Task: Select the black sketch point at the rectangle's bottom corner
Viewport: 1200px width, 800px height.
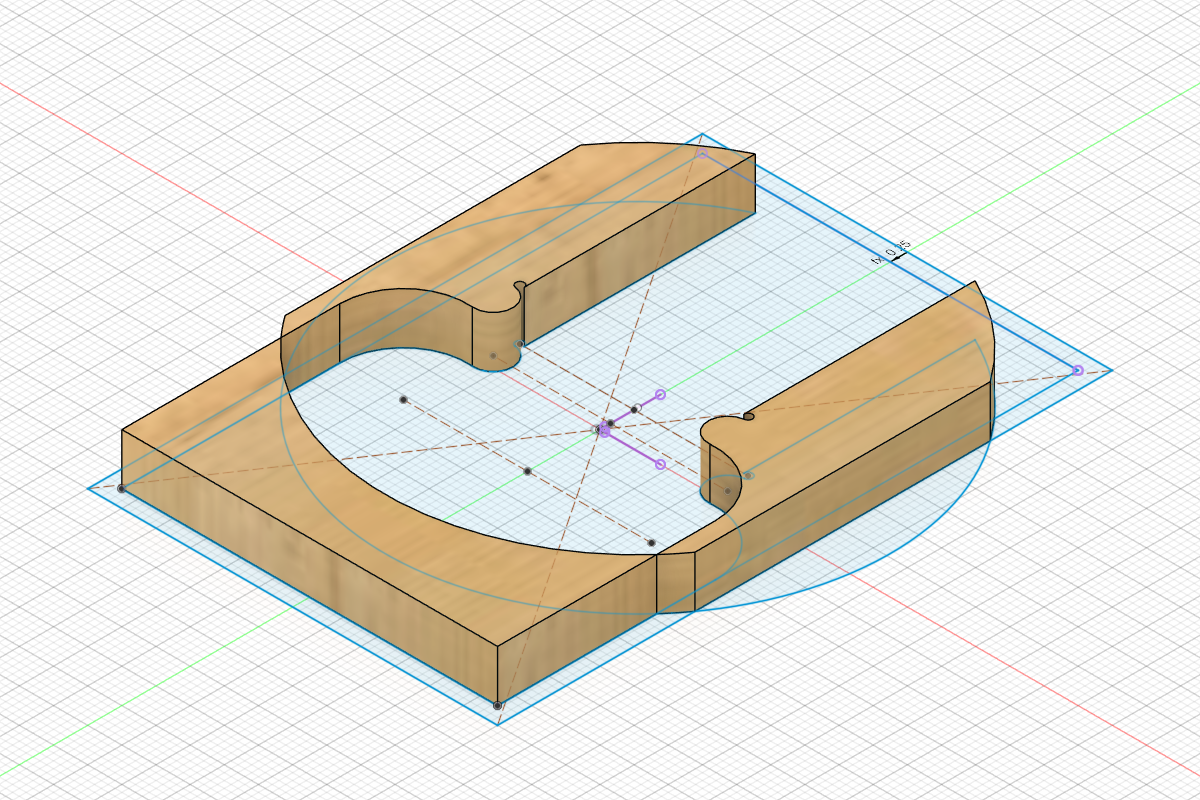Action: click(498, 706)
